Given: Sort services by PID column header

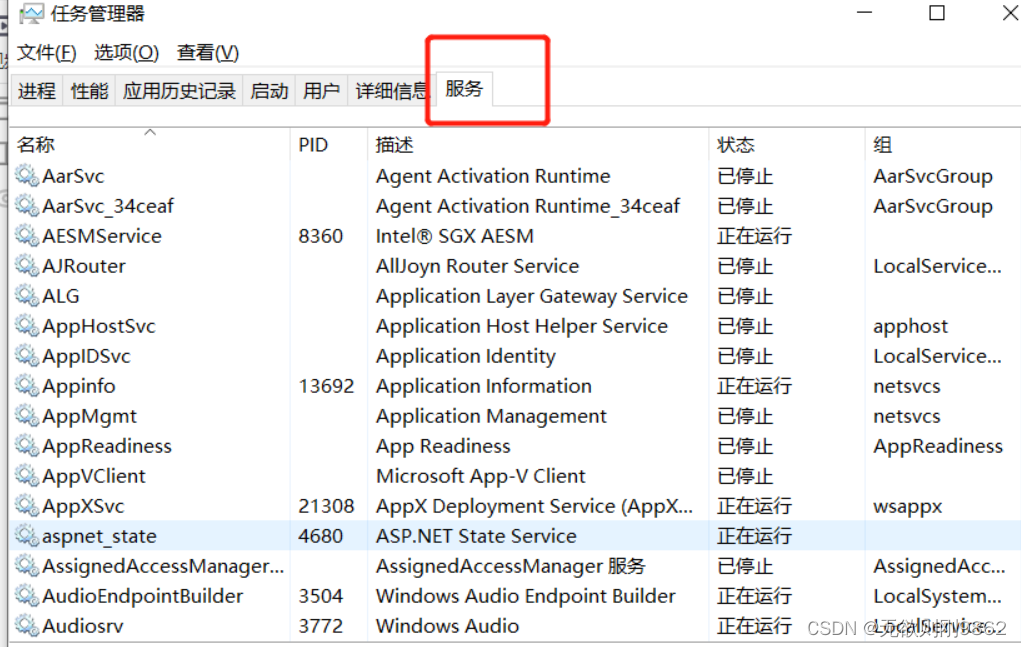Looking at the screenshot, I should (329, 145).
